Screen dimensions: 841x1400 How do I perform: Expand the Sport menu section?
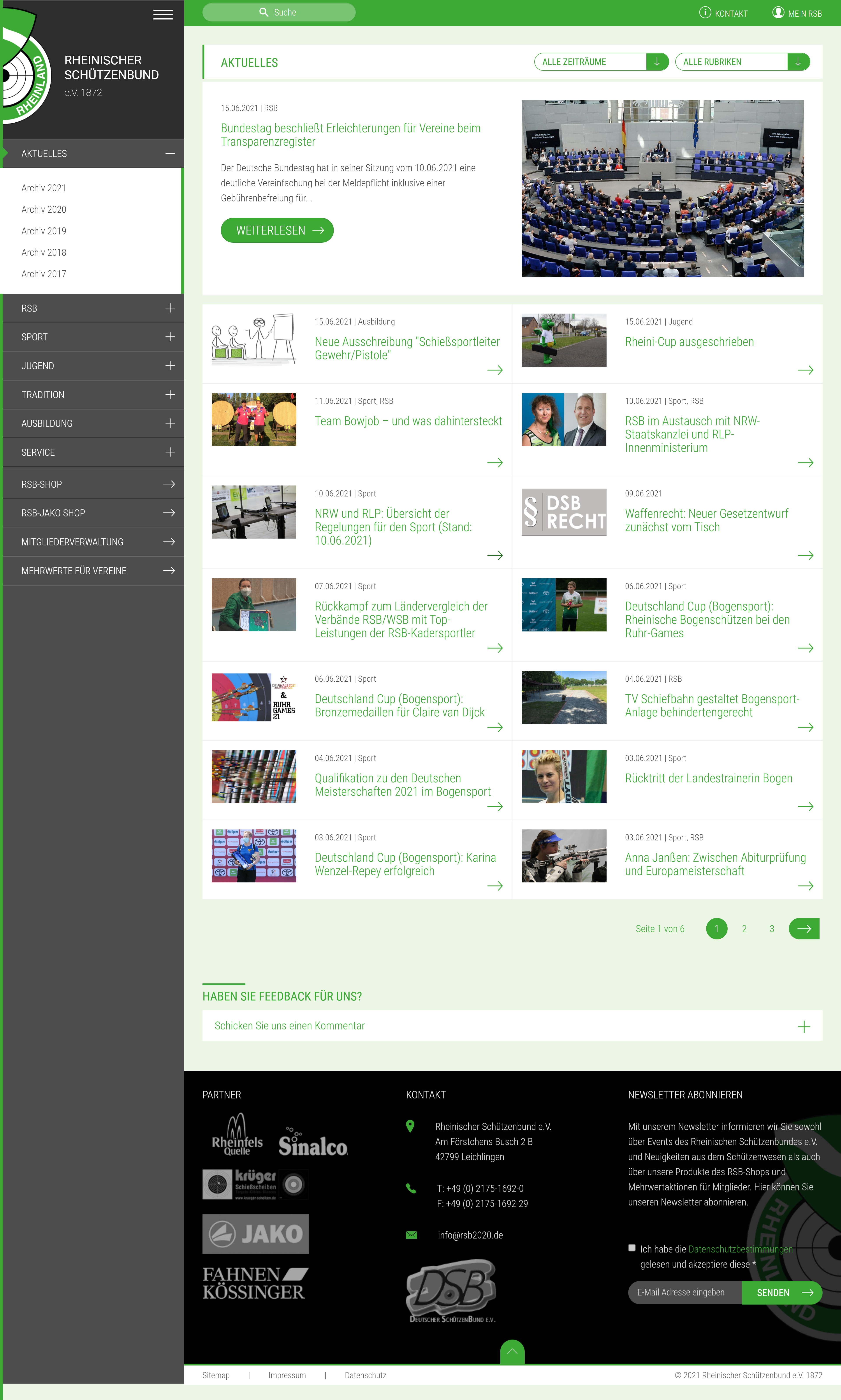pyautogui.click(x=170, y=337)
